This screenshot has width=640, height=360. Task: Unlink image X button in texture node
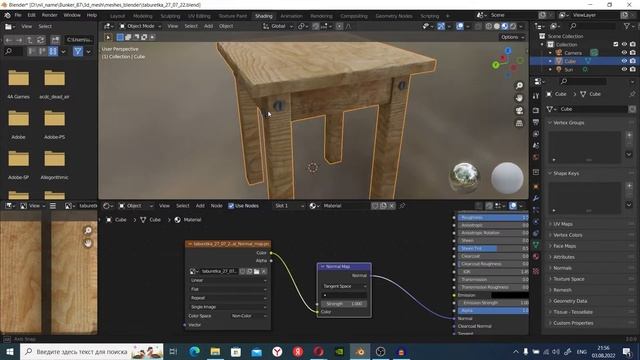[264, 271]
